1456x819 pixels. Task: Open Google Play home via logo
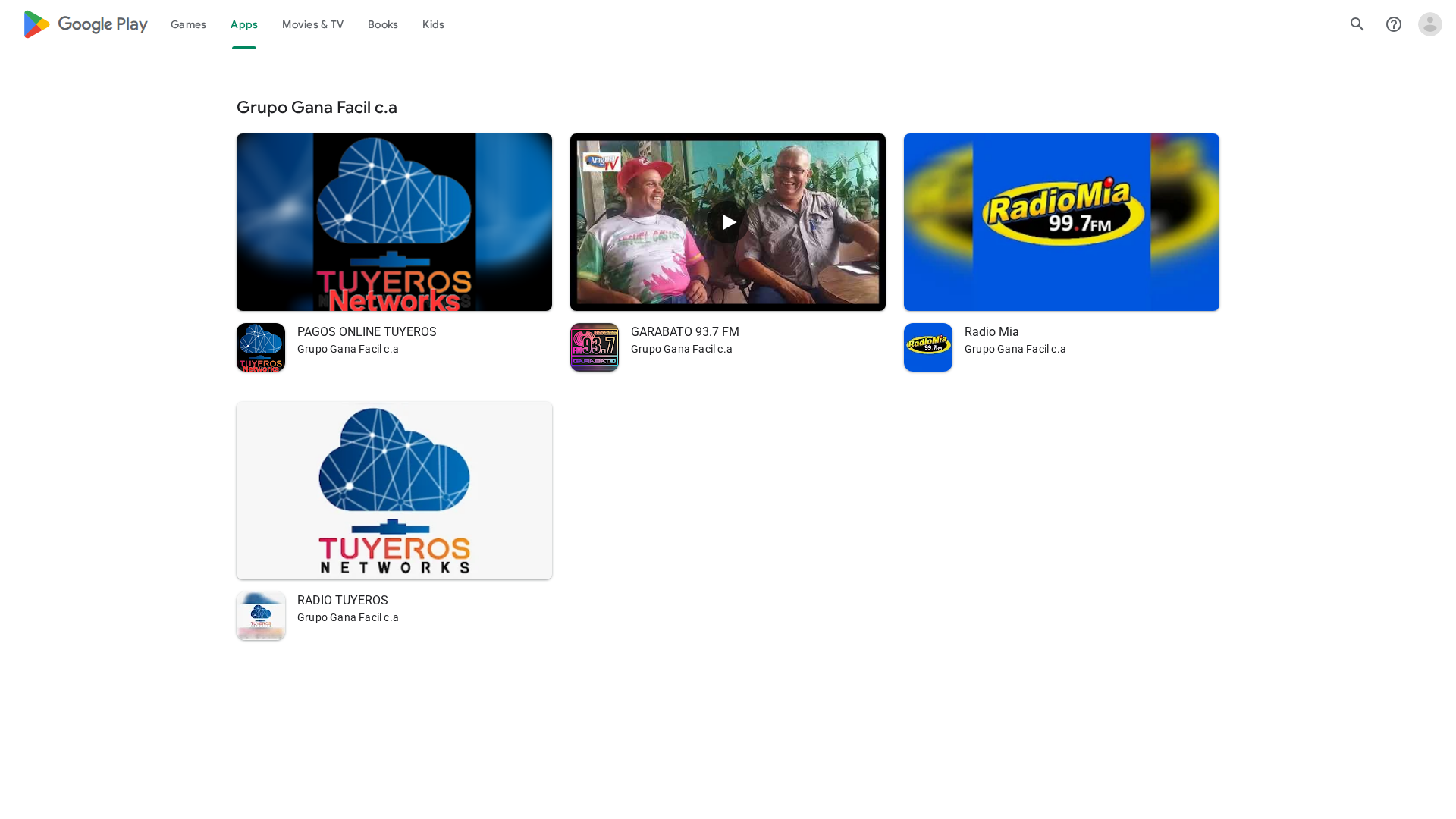pos(85,24)
